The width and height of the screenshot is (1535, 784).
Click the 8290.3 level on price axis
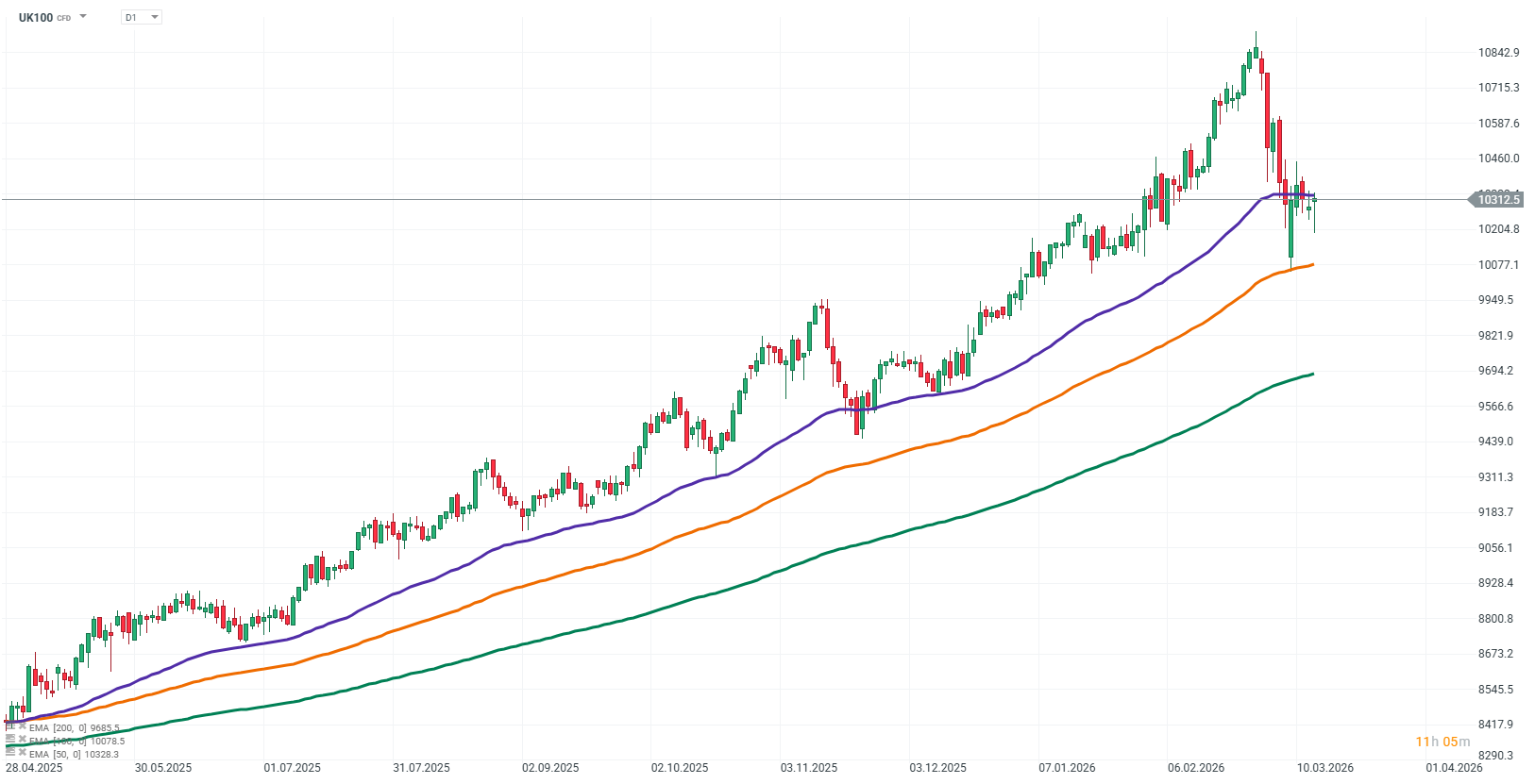(1495, 755)
